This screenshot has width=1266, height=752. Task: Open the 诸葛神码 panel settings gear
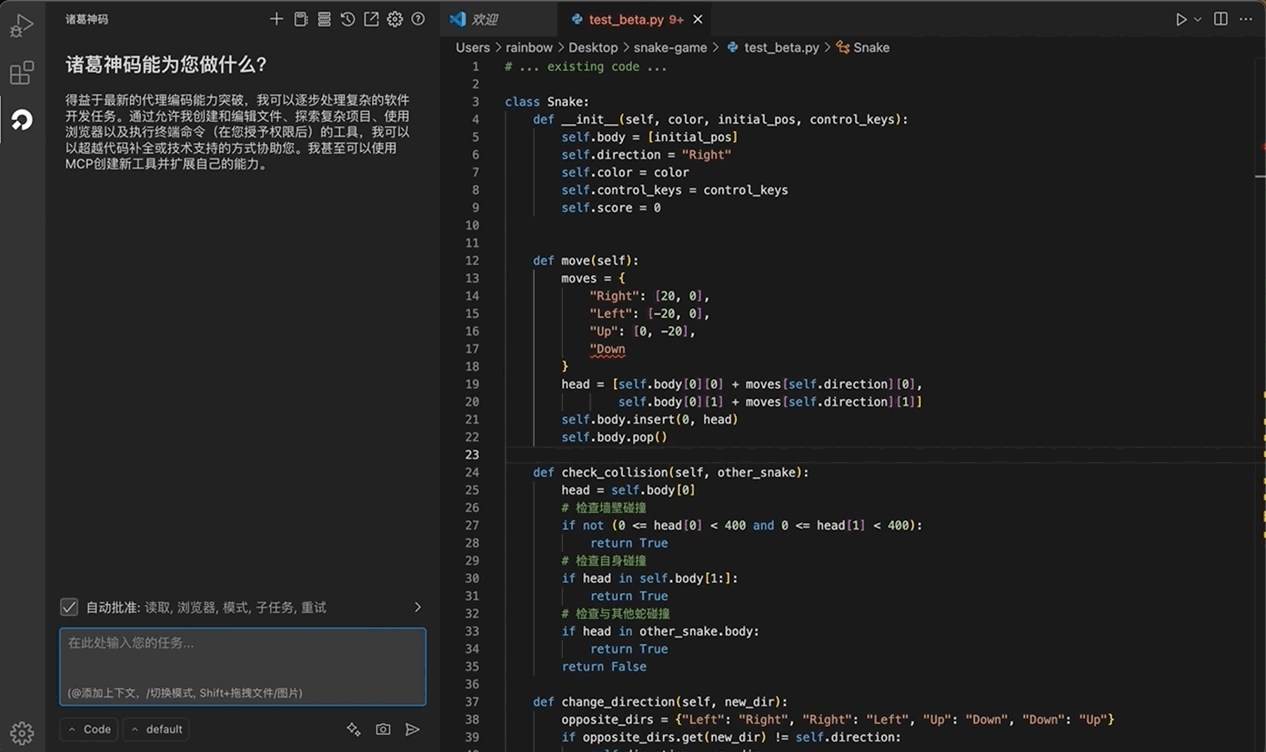[x=395, y=19]
